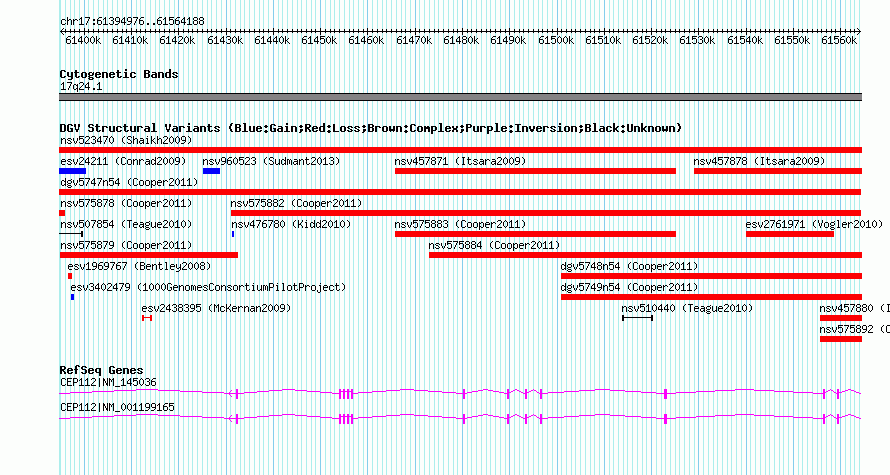Click the blue nsv960523 gain bar
The image size is (890, 475).
[211, 171]
